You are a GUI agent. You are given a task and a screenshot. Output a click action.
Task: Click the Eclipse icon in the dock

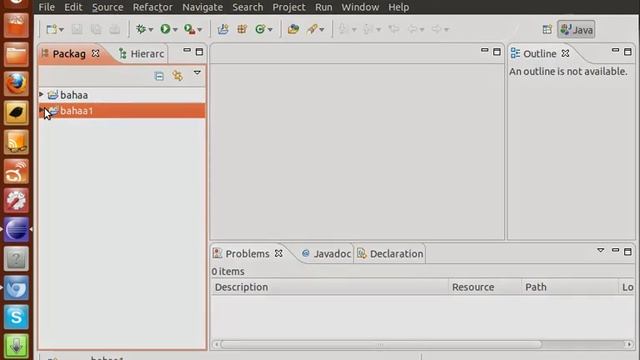pyautogui.click(x=16, y=229)
